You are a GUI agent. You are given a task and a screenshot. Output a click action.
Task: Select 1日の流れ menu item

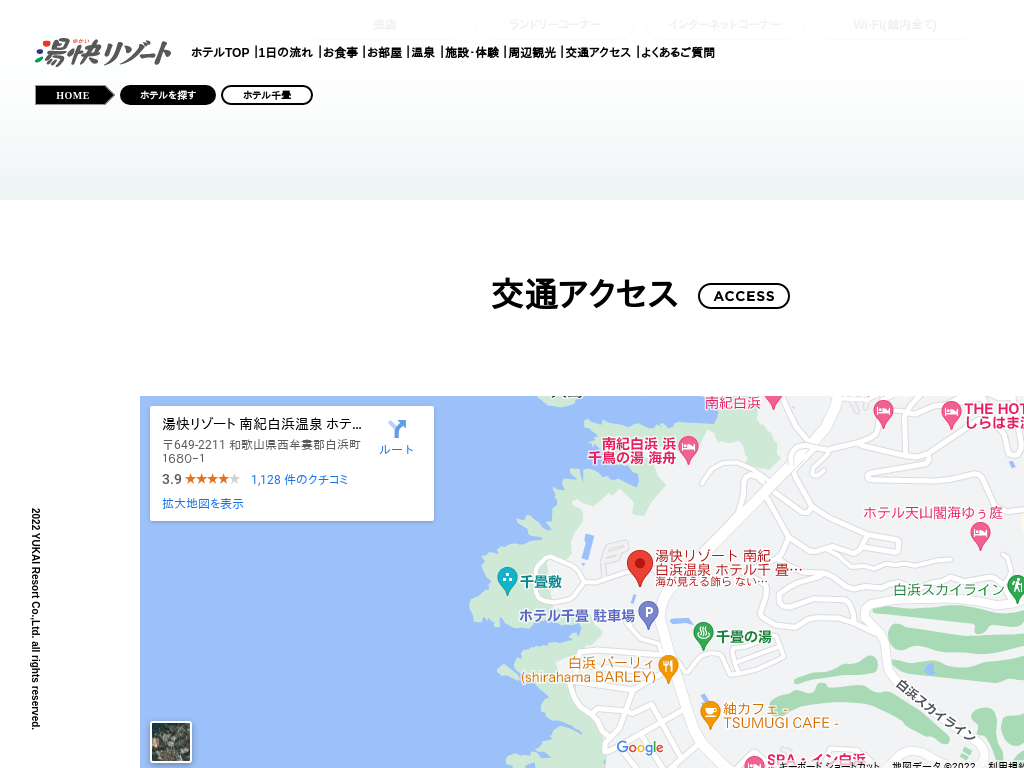[x=285, y=52]
